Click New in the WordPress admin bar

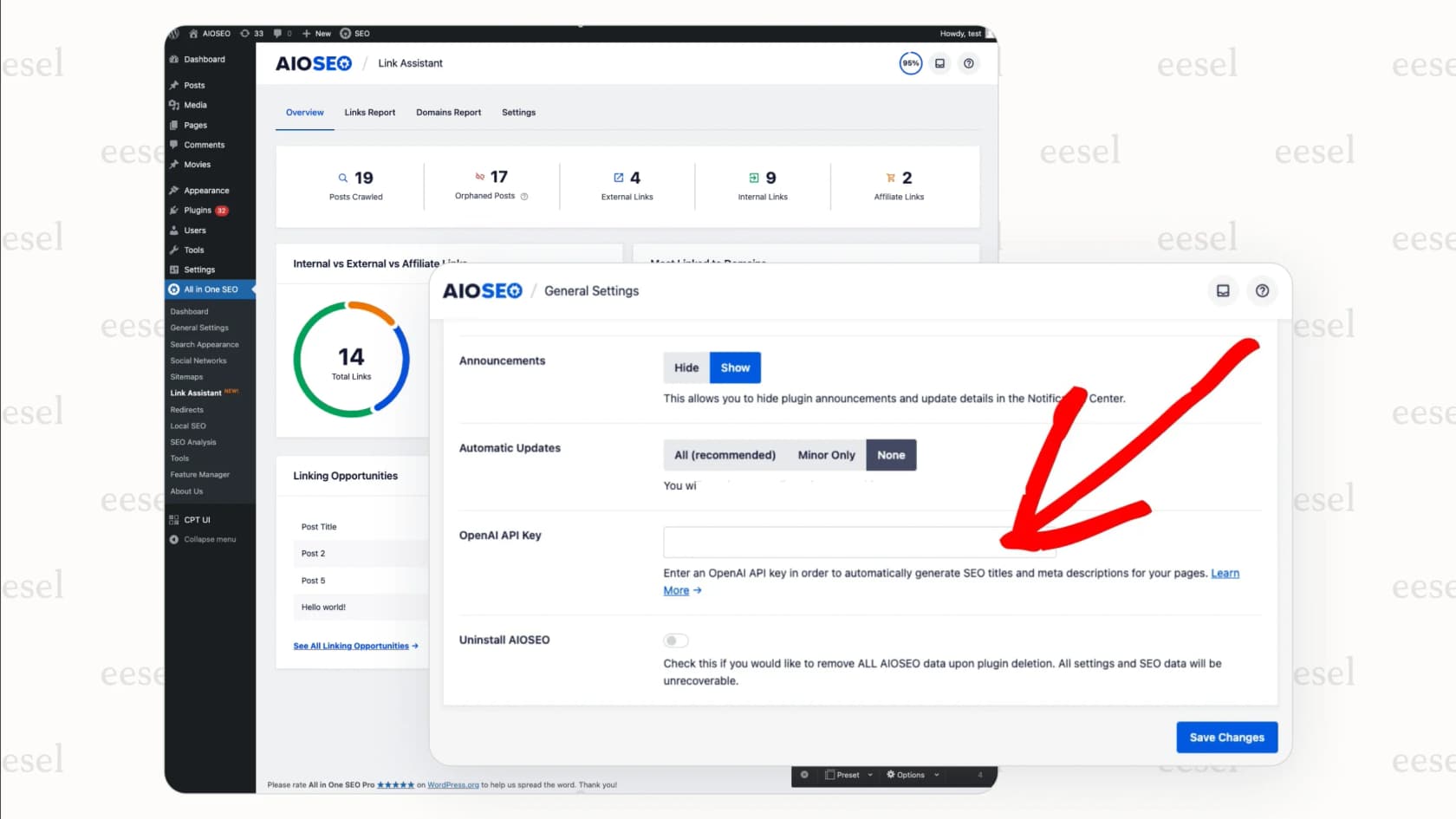[x=317, y=34]
